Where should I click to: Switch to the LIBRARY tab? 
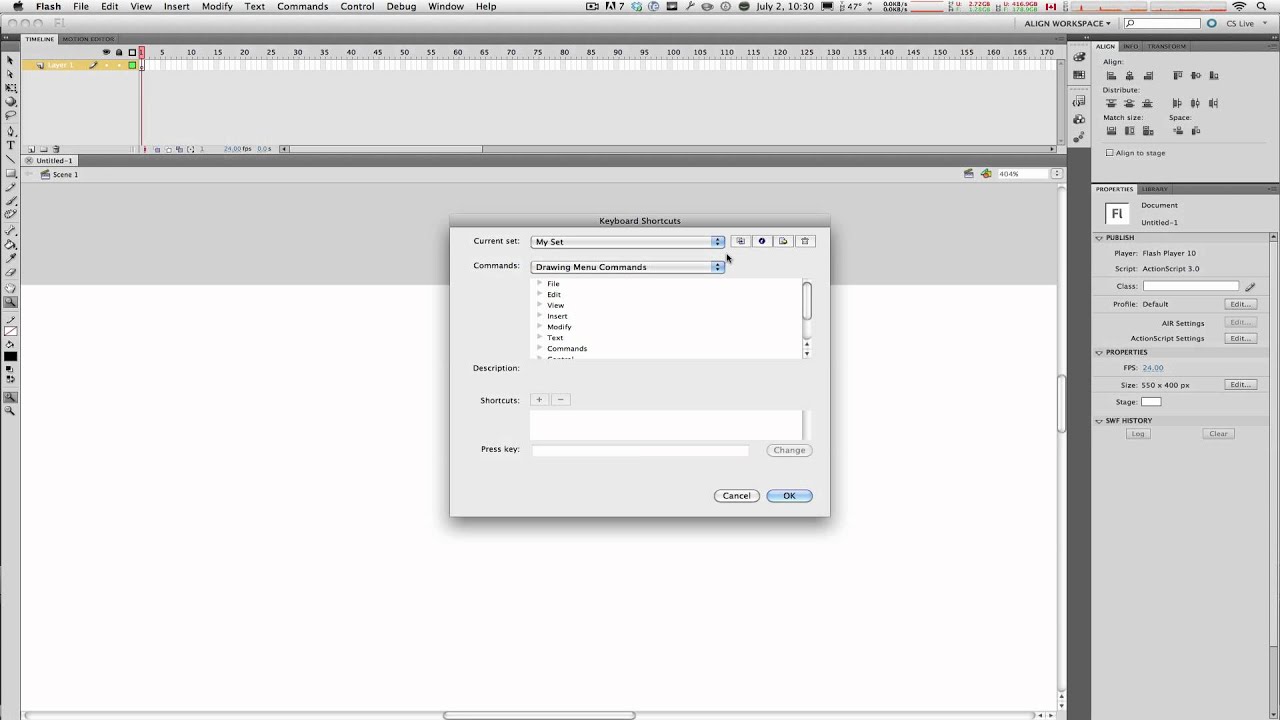click(1154, 189)
